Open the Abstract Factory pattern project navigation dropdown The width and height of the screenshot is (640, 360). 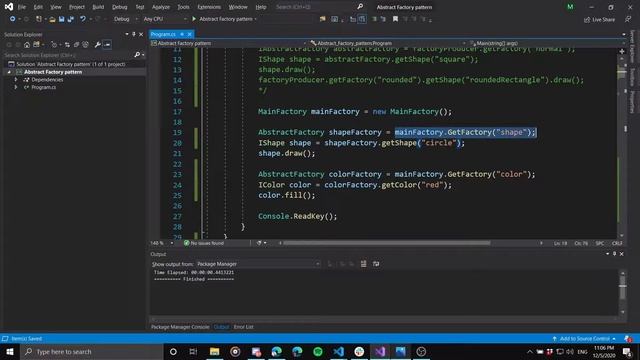pos(228,43)
